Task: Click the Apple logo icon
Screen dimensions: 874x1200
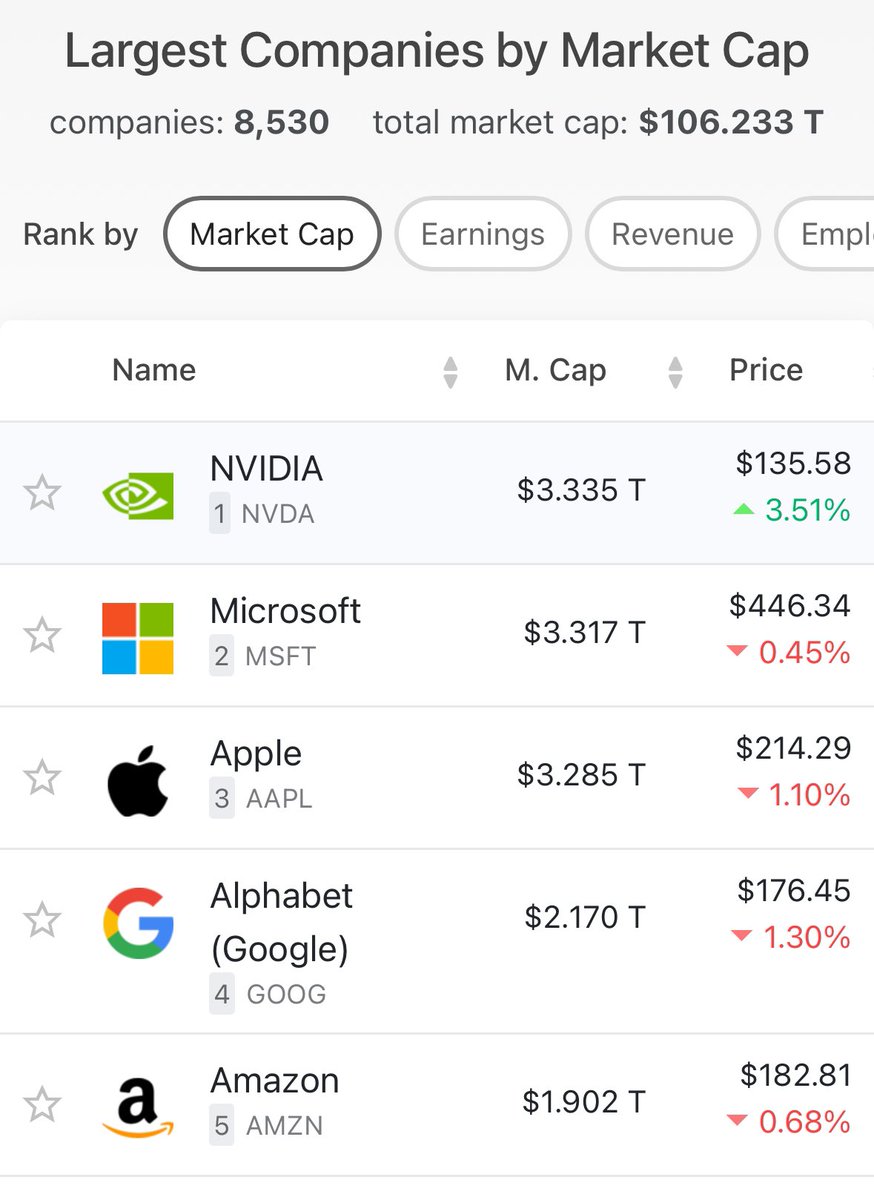Action: click(x=138, y=780)
